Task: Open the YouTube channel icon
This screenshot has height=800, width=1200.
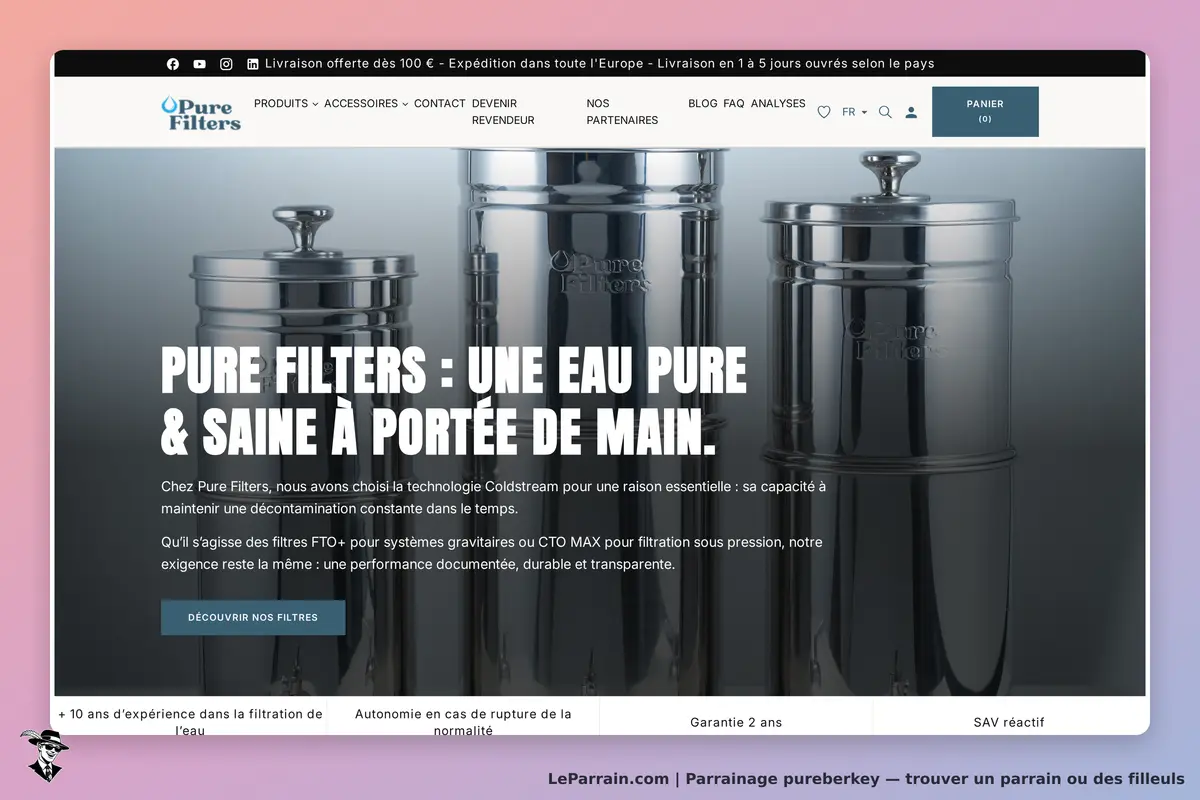Action: pos(200,64)
